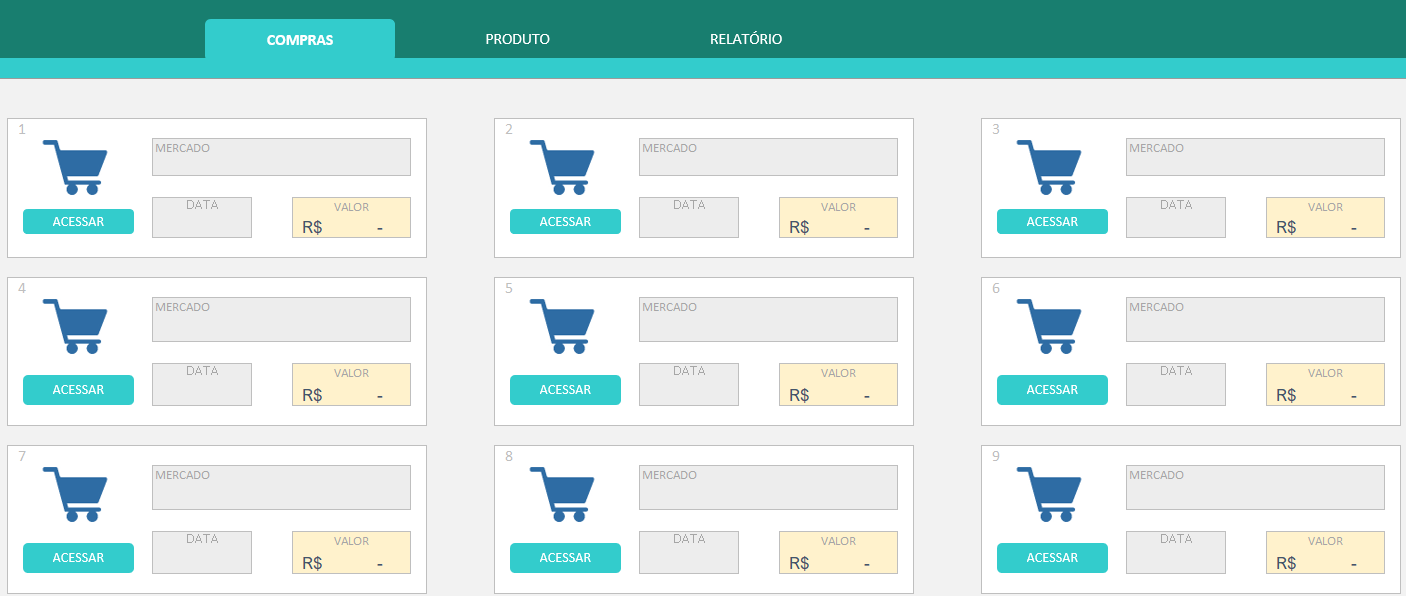Click the cart icon in card 3
Image resolution: width=1406 pixels, height=596 pixels.
(x=1050, y=167)
